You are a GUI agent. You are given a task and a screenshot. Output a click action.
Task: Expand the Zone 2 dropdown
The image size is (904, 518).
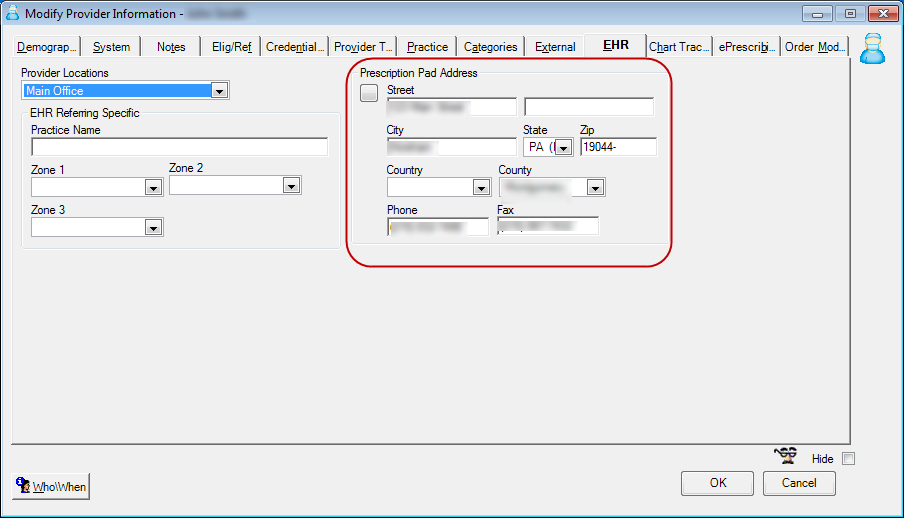(x=291, y=186)
